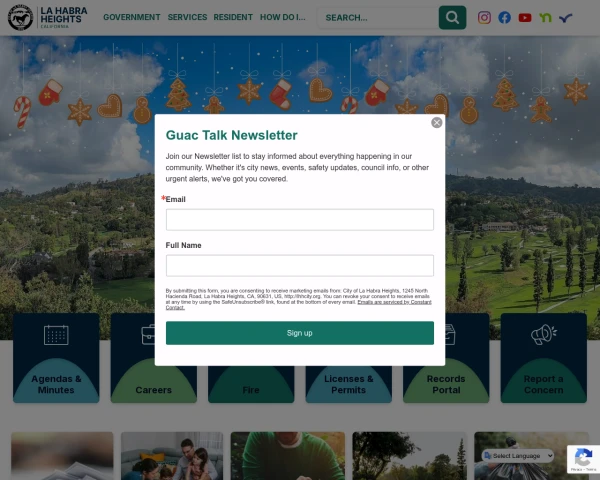Viewport: 600px width, 480px height.
Task: Click the La Habra Heights logo
Action: pyautogui.click(x=47, y=17)
